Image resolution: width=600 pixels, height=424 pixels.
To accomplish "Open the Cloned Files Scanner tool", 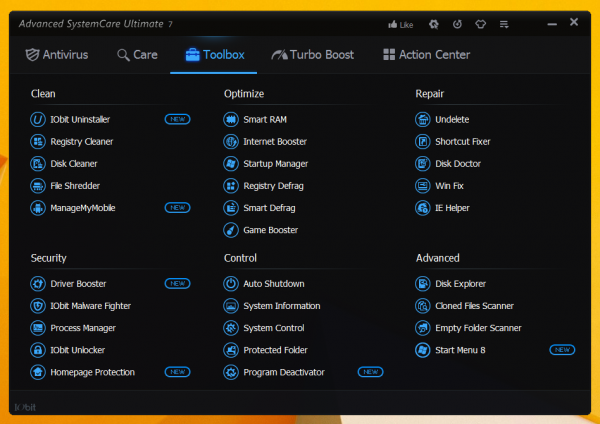I will 464,306.
